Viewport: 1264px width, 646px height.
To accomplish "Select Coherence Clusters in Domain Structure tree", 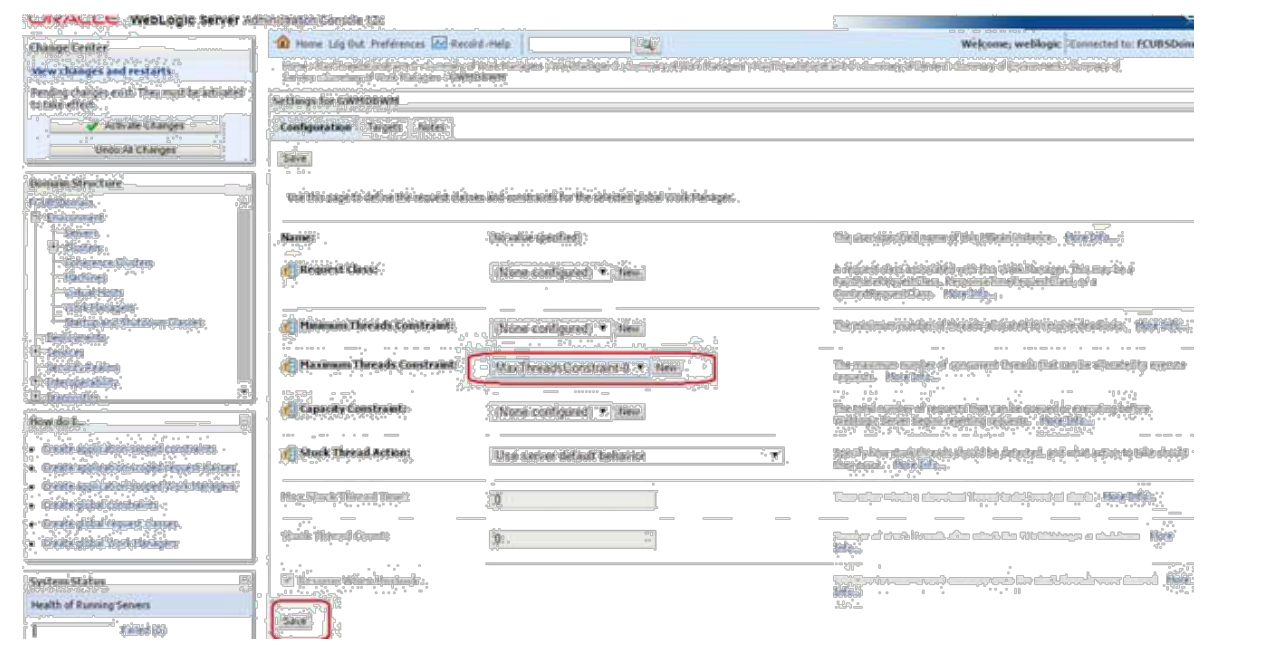I will coord(108,262).
